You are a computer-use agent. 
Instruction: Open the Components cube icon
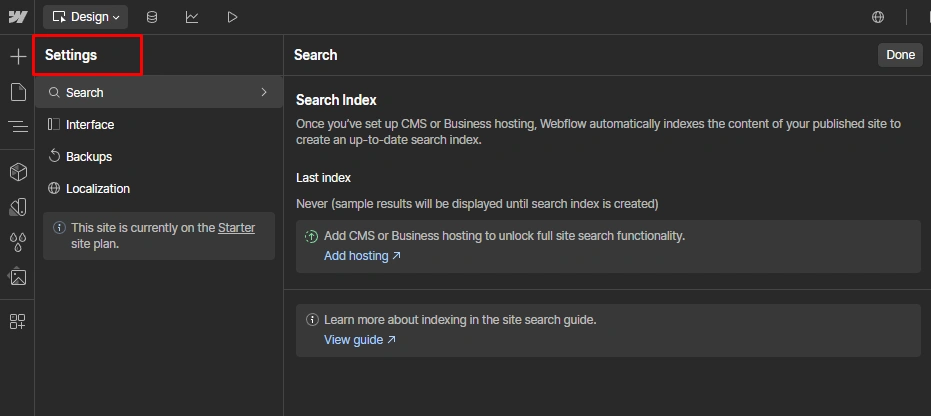coord(18,172)
